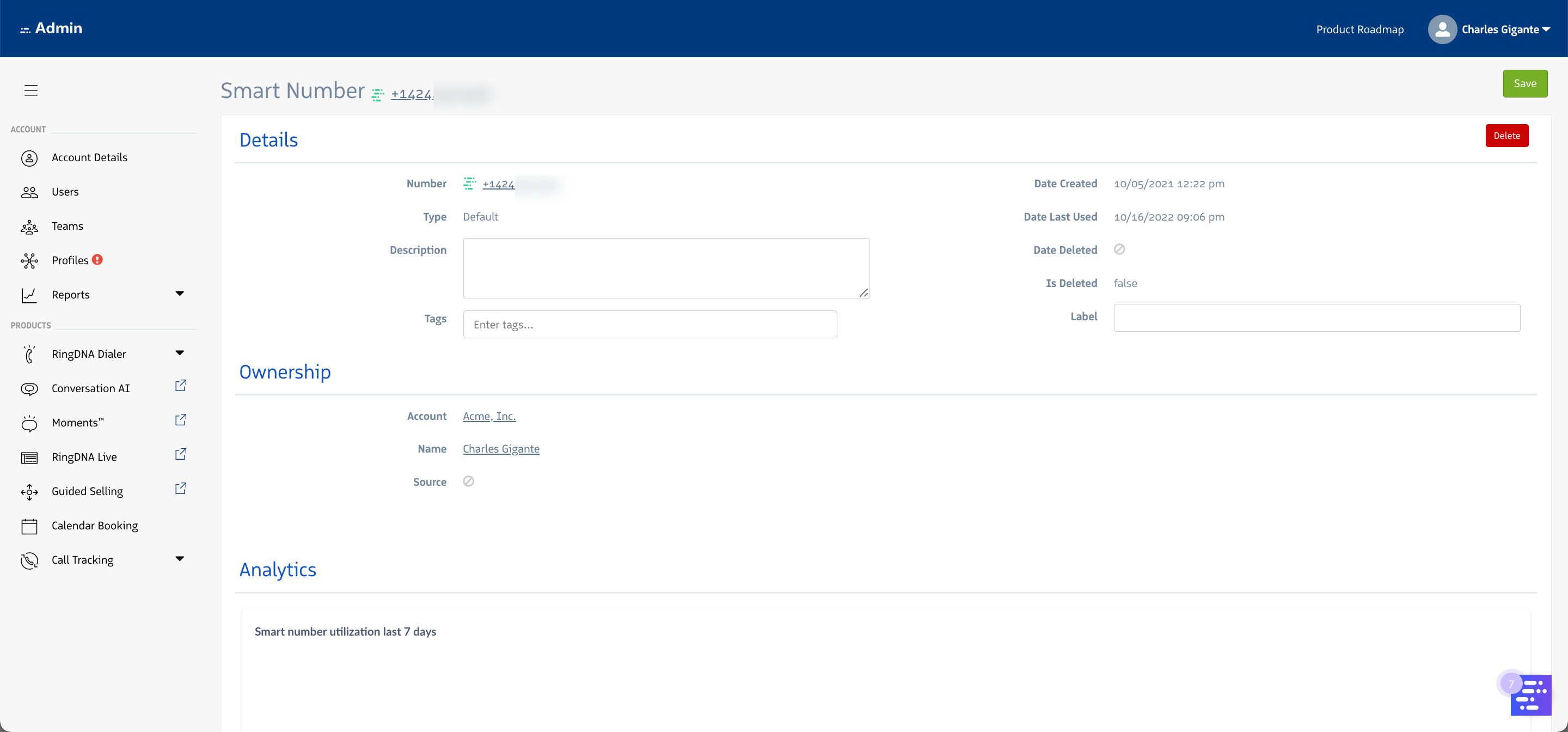Open the Conversation AI external link icon

coord(181,386)
